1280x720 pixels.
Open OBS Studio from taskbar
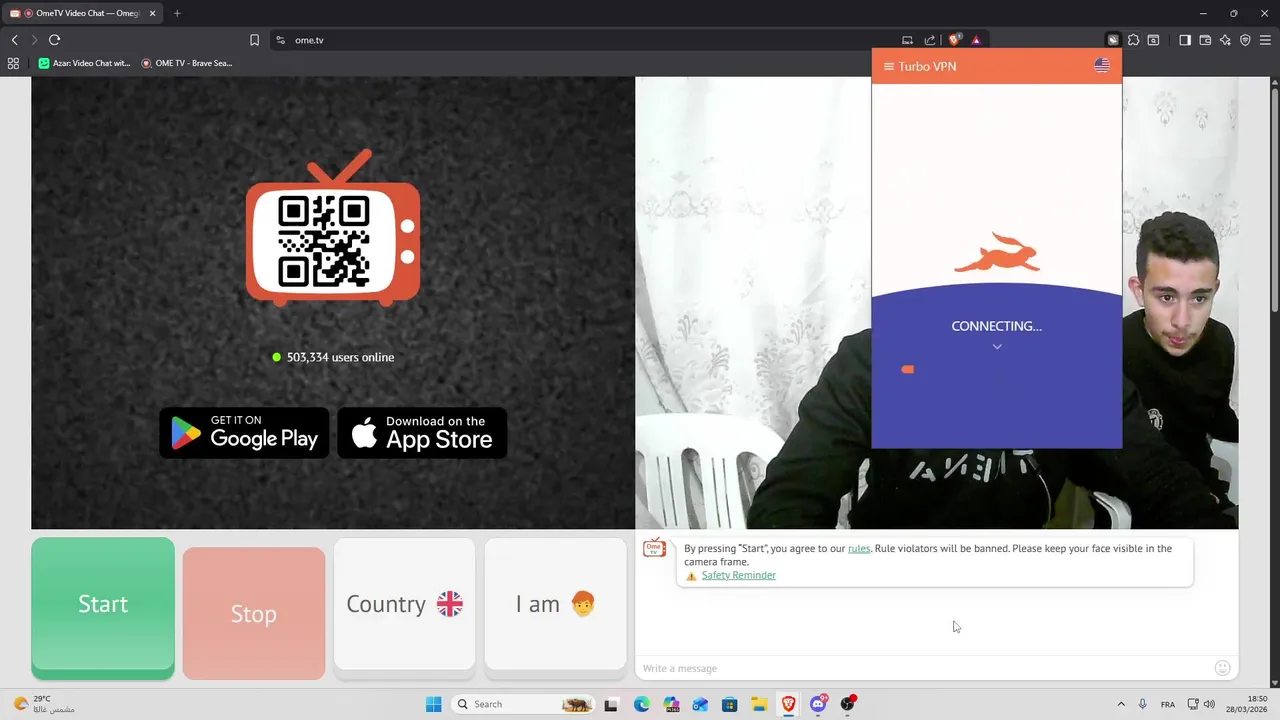tap(848, 704)
